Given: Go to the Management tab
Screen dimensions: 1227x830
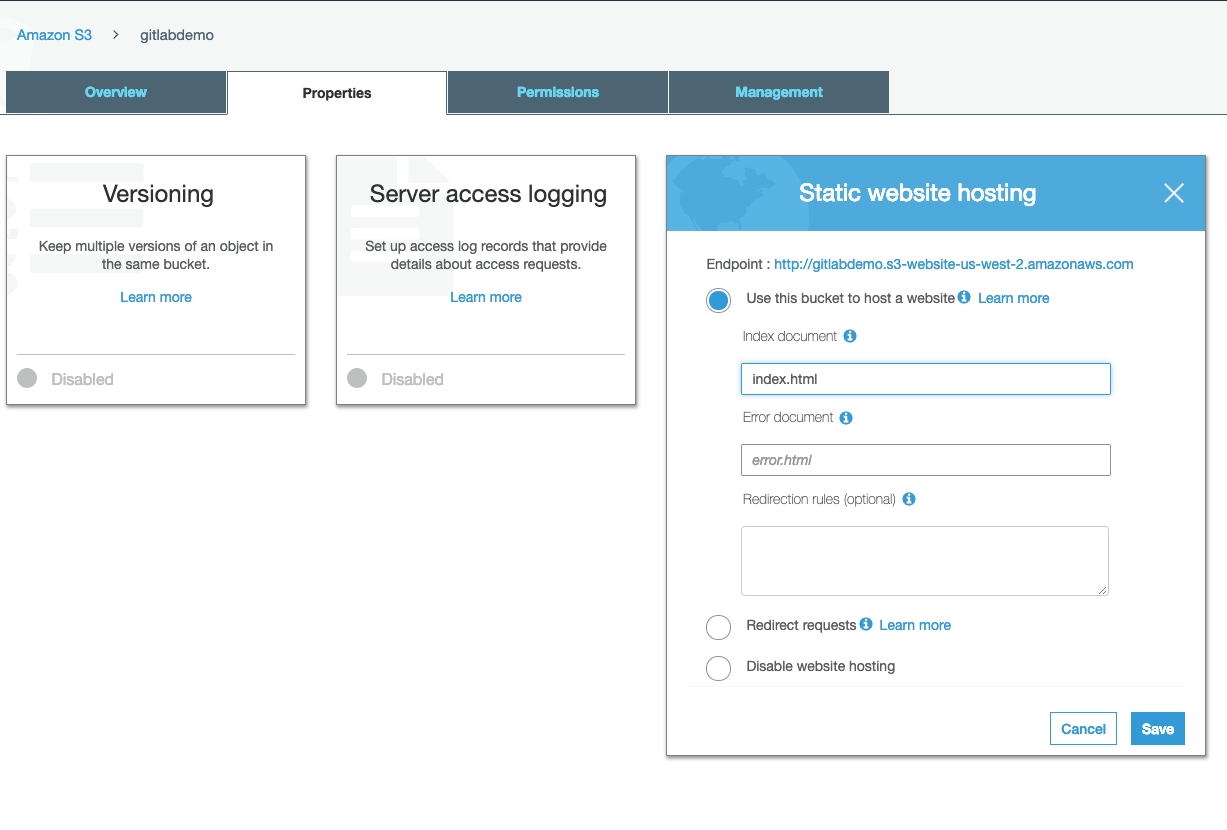Looking at the screenshot, I should coord(778,92).
